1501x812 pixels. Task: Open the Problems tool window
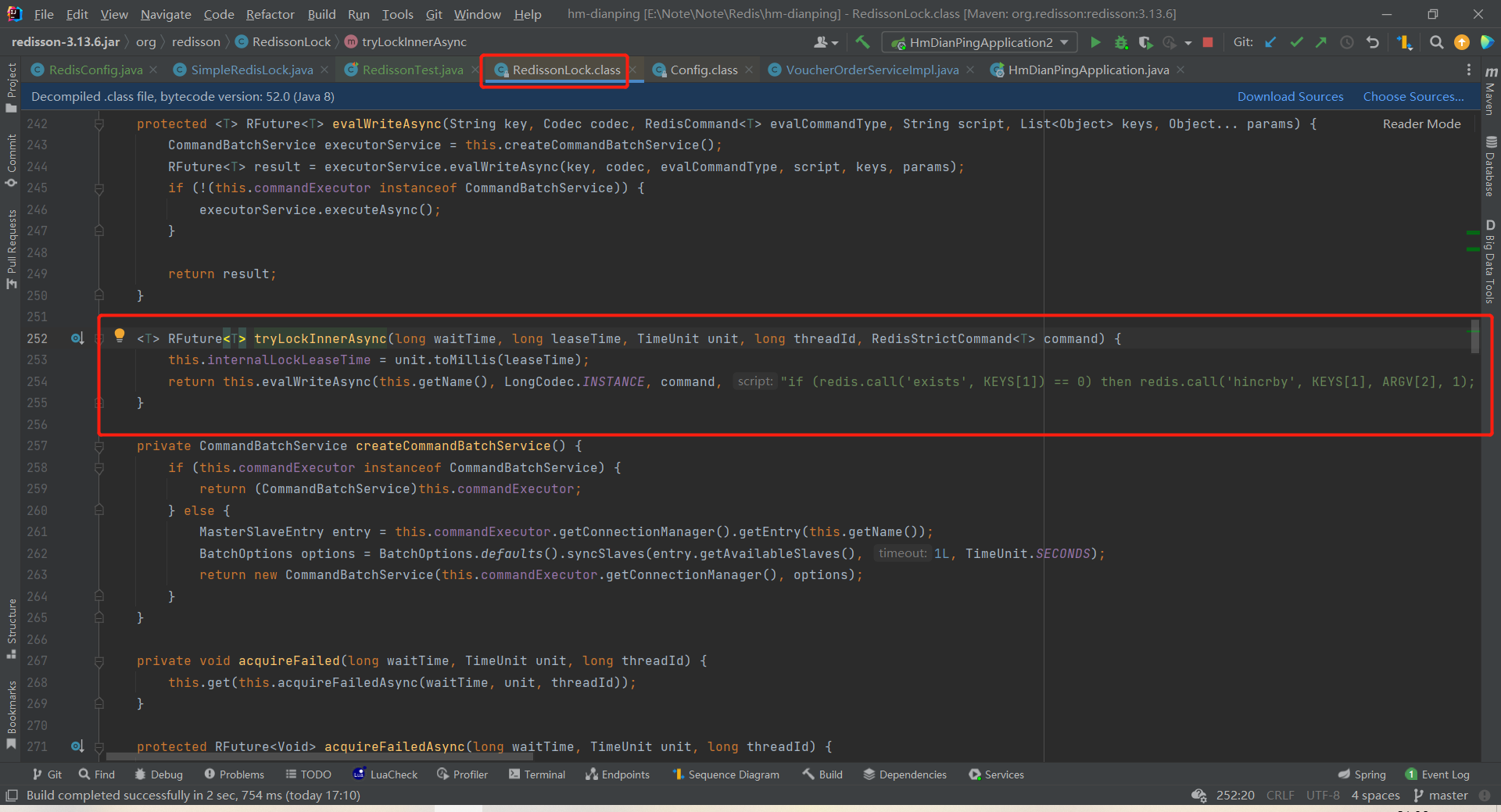[x=234, y=774]
